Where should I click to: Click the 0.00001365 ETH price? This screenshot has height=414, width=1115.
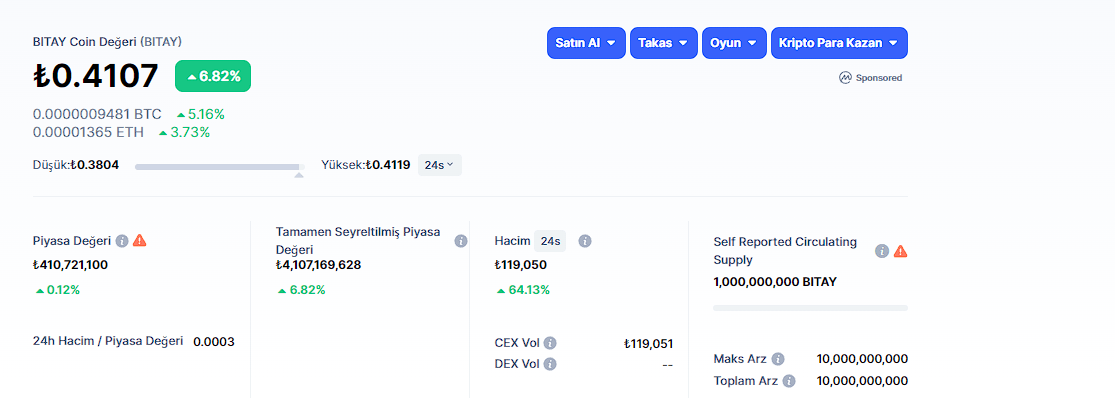tap(88, 132)
